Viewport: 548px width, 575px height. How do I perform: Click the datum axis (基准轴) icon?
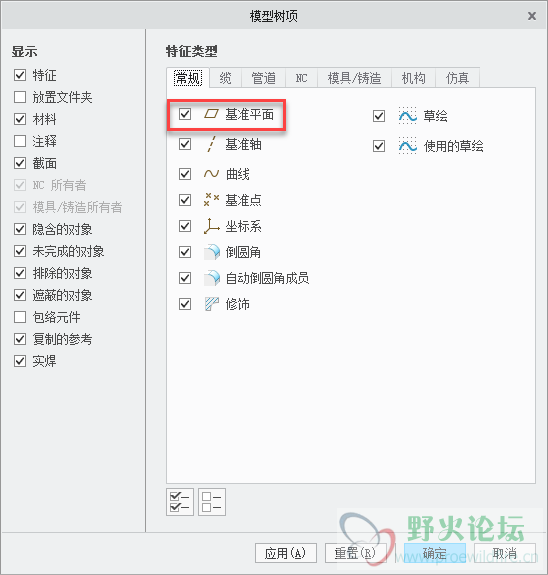coord(211,144)
